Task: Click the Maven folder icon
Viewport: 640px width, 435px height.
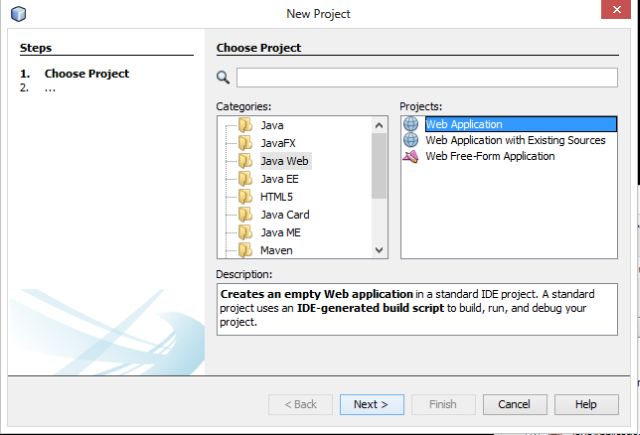Action: (245, 250)
